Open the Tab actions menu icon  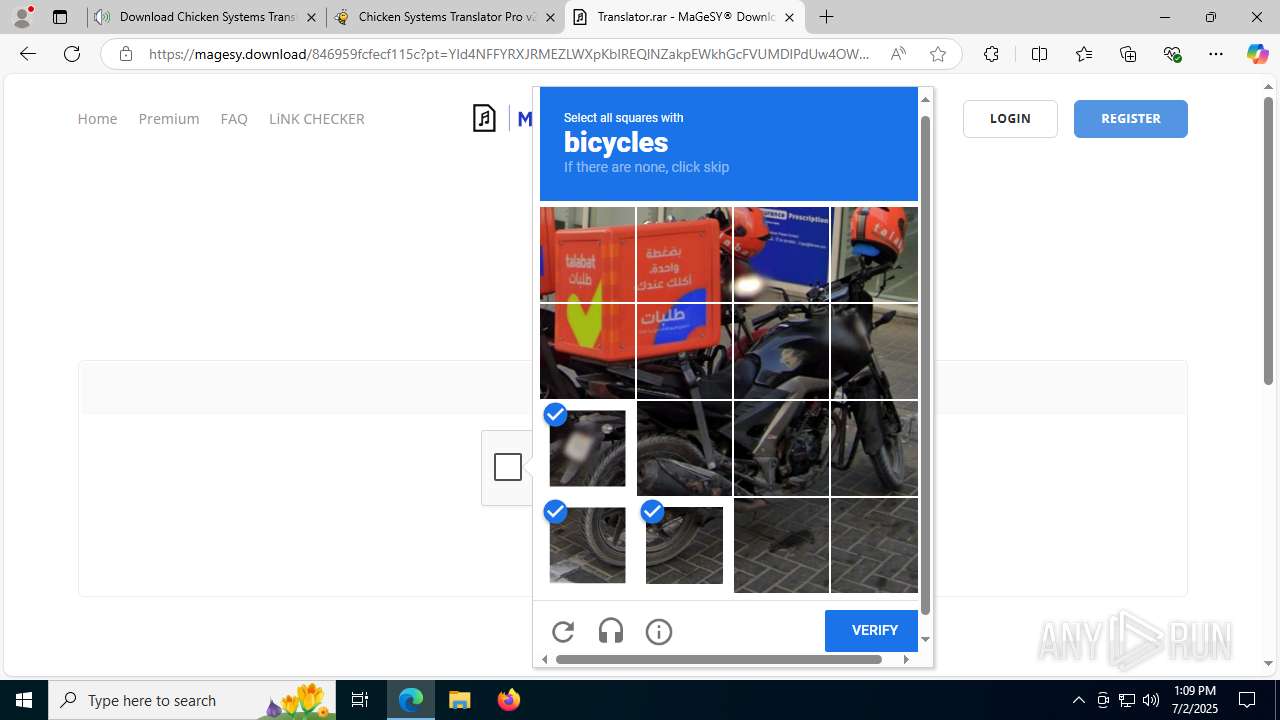point(60,17)
